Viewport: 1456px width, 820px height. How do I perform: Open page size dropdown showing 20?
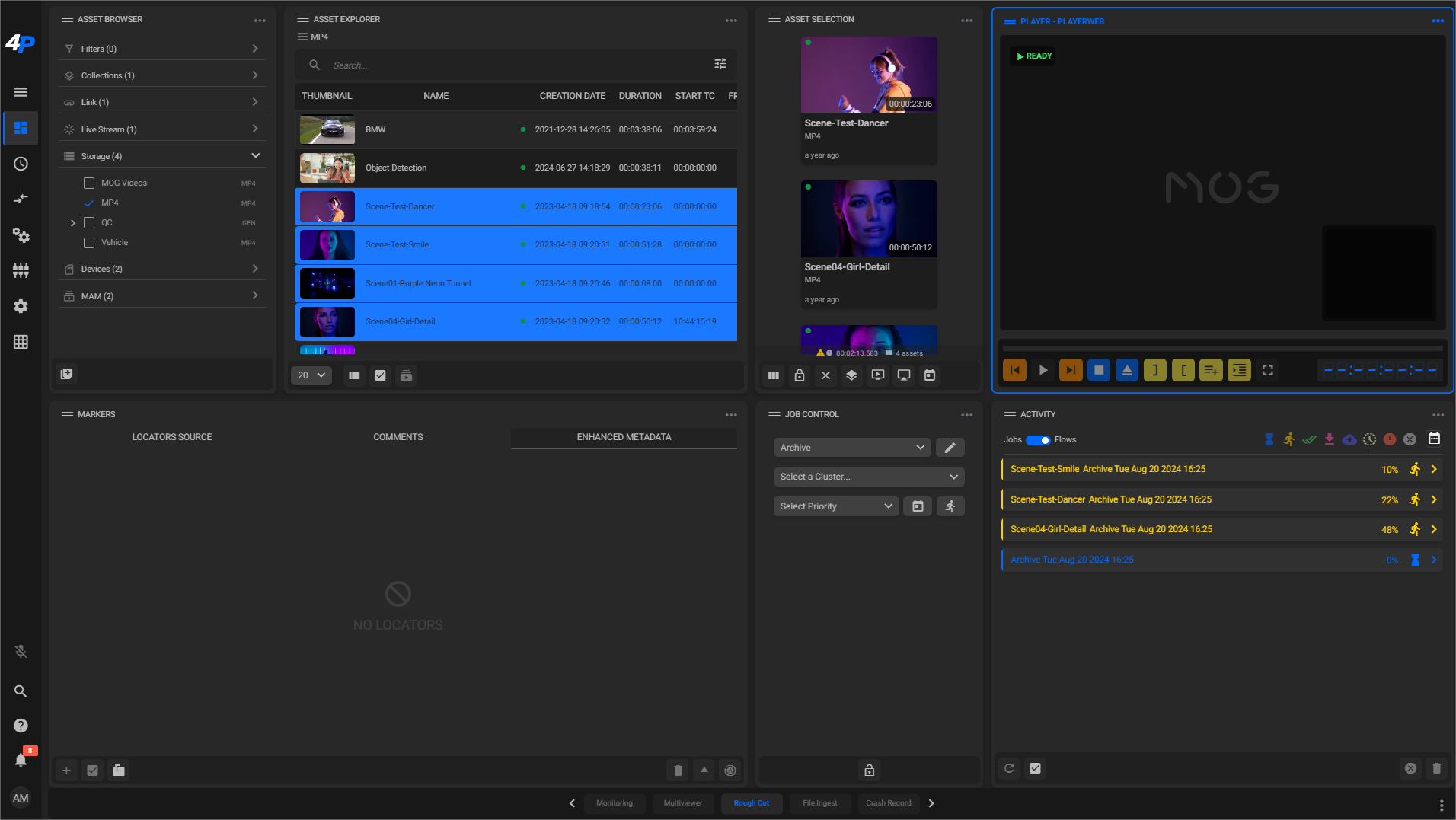[x=311, y=375]
